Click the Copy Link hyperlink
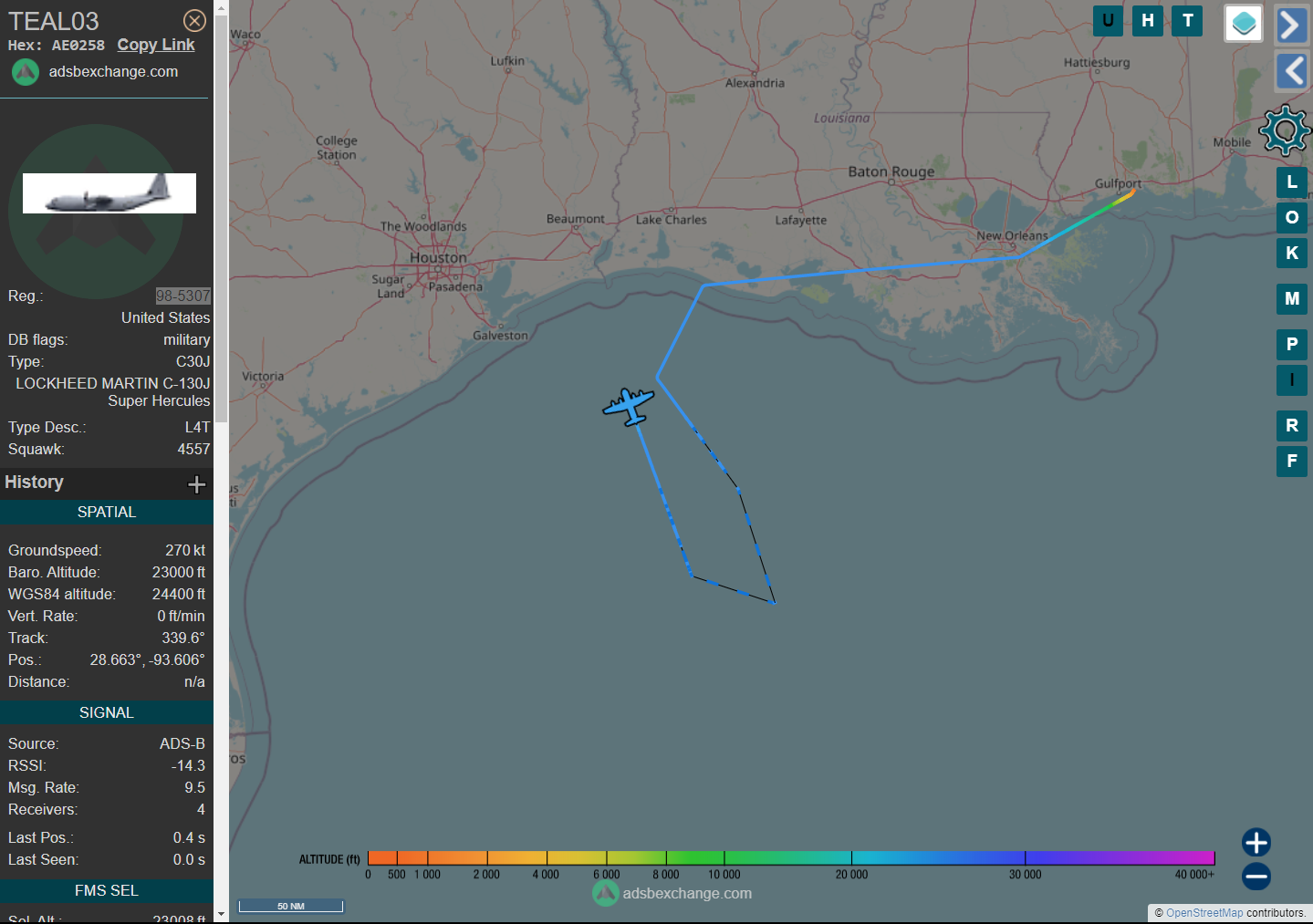The image size is (1313, 924). point(156,45)
